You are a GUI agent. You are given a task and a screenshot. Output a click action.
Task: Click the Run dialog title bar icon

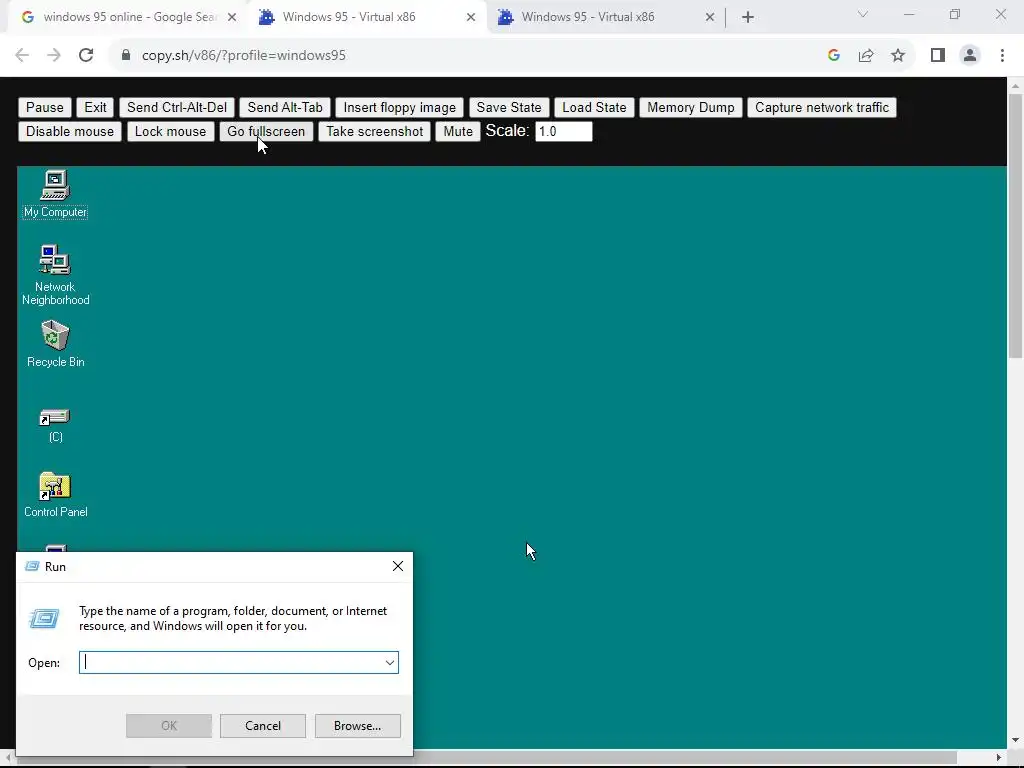pos(32,566)
